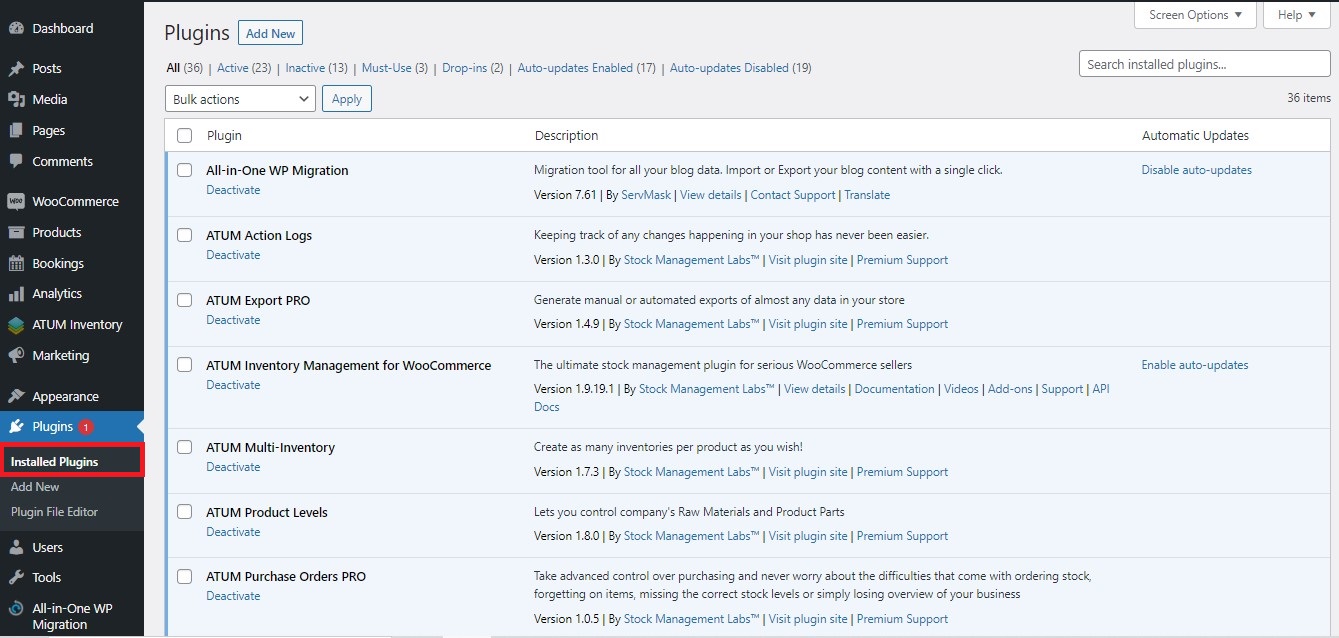1339x638 pixels.
Task: Check the ATUM Product Levels checkbox
Action: (x=184, y=512)
